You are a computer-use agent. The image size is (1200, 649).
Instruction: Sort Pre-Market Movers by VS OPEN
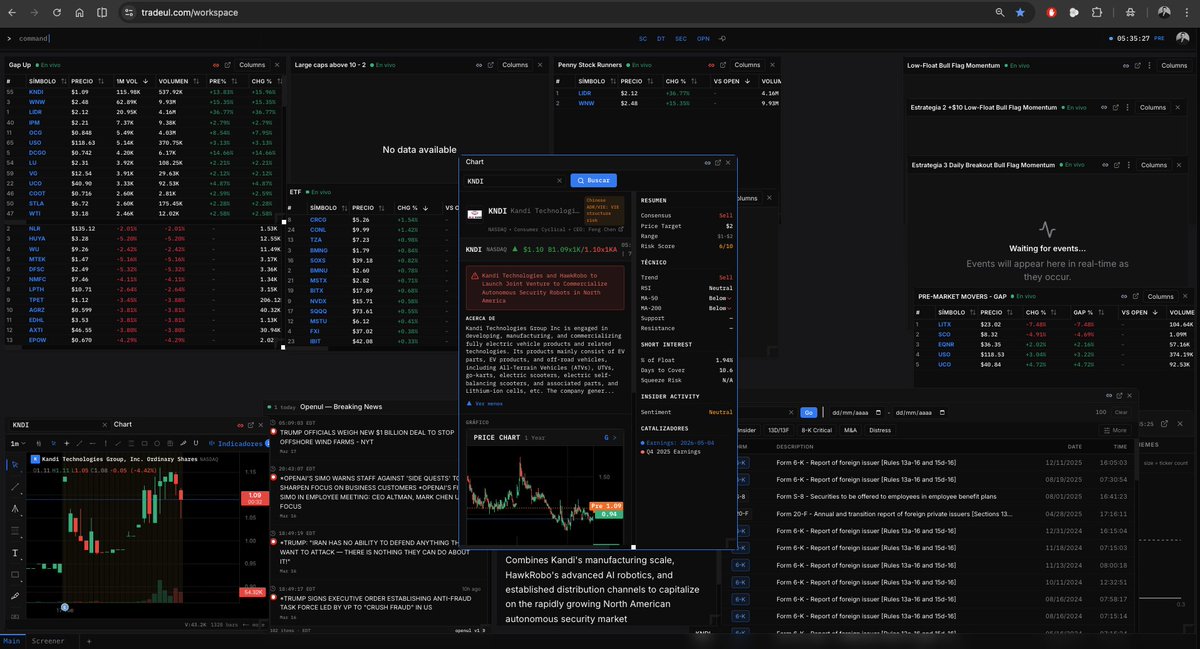(x=1137, y=312)
